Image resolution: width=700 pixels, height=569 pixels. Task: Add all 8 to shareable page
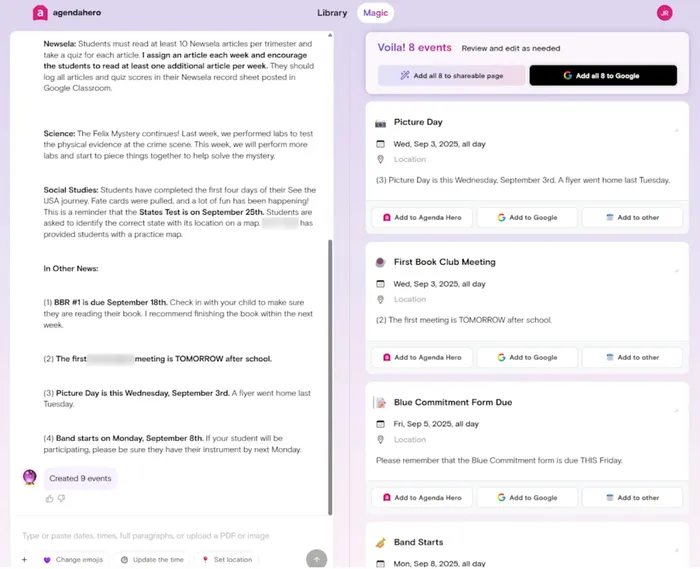point(449,75)
